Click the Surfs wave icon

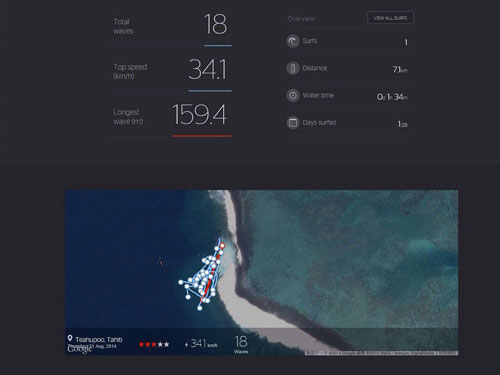pyautogui.click(x=293, y=41)
